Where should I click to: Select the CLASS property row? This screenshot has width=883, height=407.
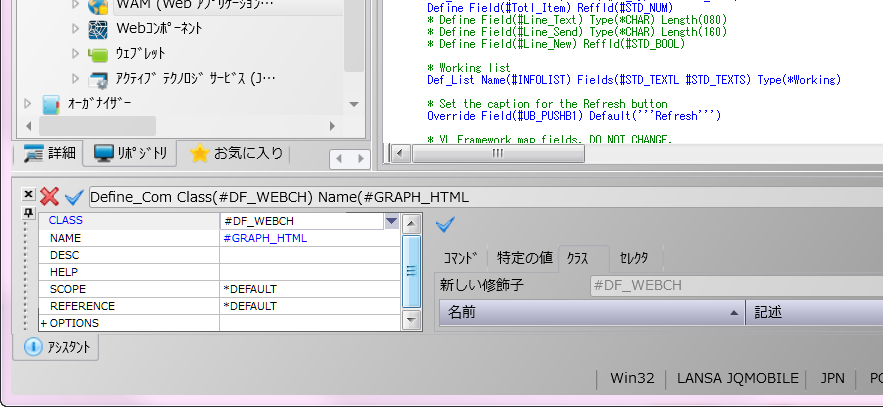220,221
